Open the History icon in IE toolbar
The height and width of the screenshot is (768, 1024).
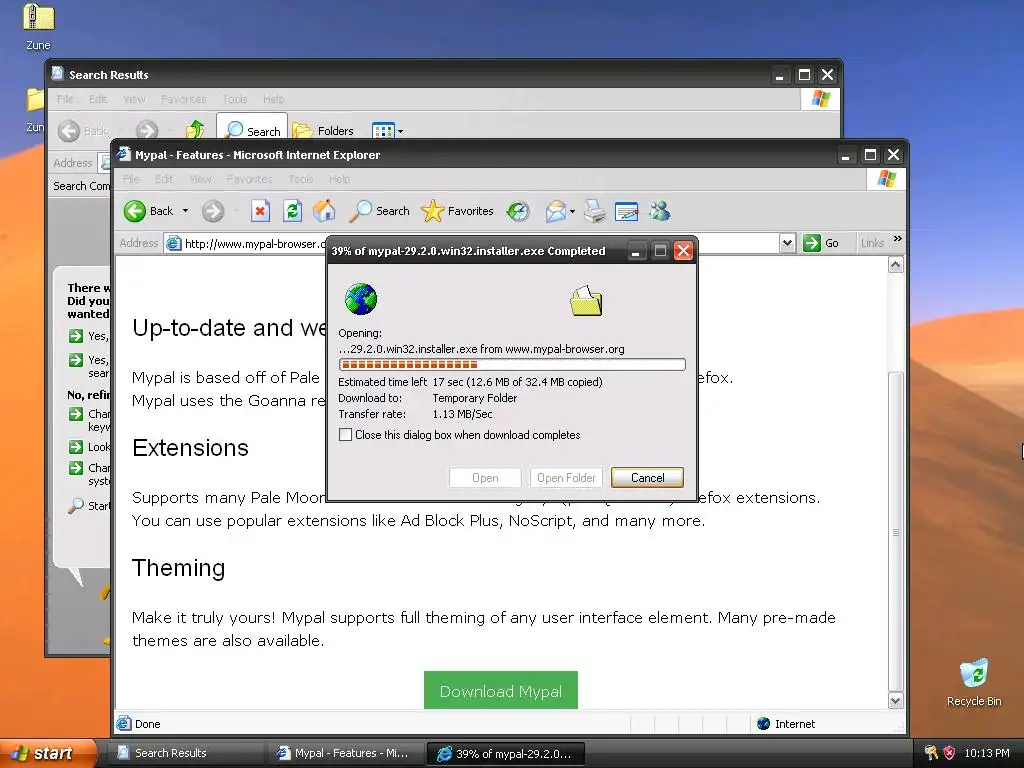(x=518, y=211)
